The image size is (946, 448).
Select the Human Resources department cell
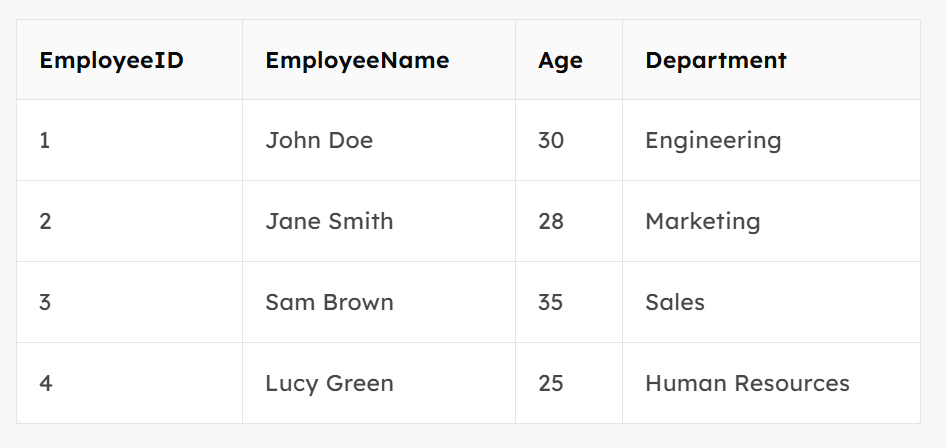(x=771, y=383)
